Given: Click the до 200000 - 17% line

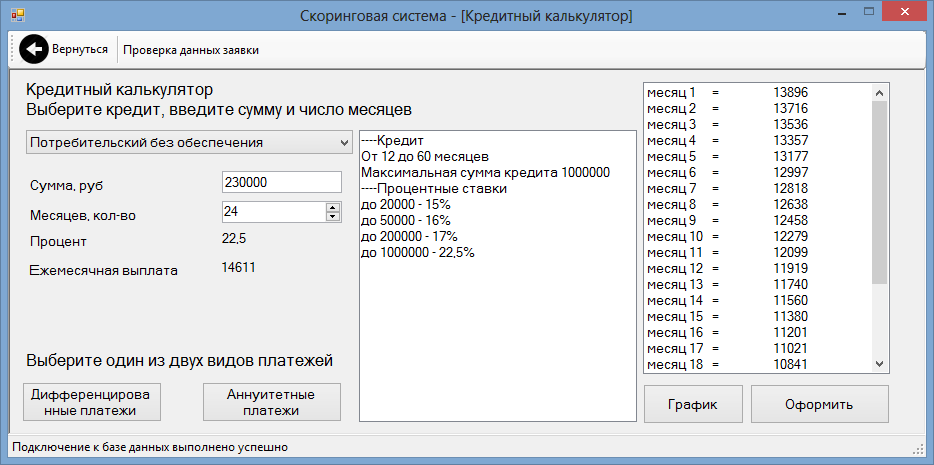Looking at the screenshot, I should (409, 237).
